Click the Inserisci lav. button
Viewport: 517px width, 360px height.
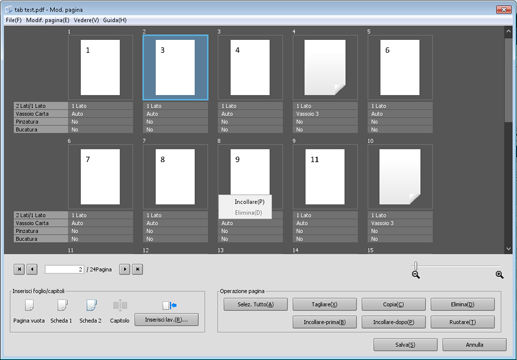167,320
